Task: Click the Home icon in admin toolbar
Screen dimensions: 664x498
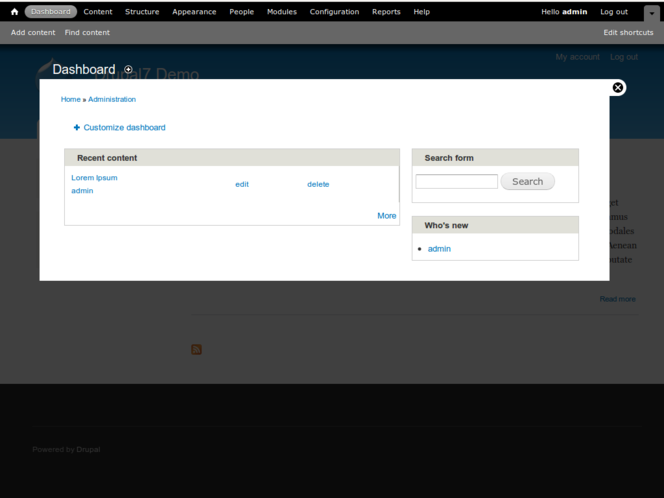Action: pyautogui.click(x=14, y=12)
